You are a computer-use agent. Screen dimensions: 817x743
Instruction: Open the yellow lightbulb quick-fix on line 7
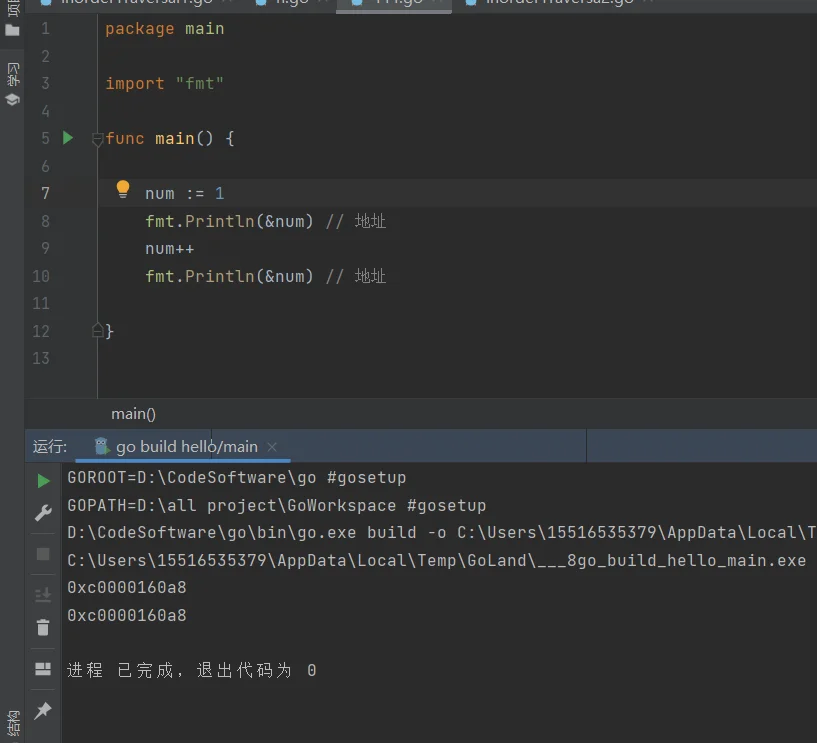(123, 189)
